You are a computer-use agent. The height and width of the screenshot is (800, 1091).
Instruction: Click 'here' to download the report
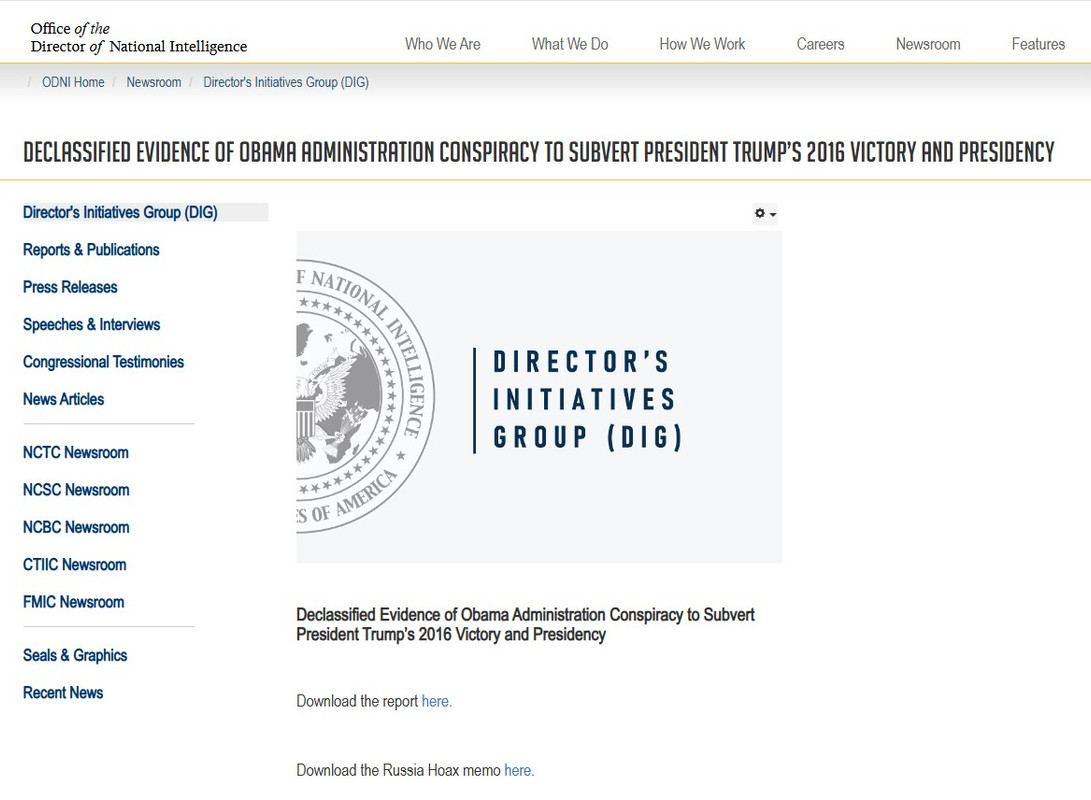(x=435, y=701)
